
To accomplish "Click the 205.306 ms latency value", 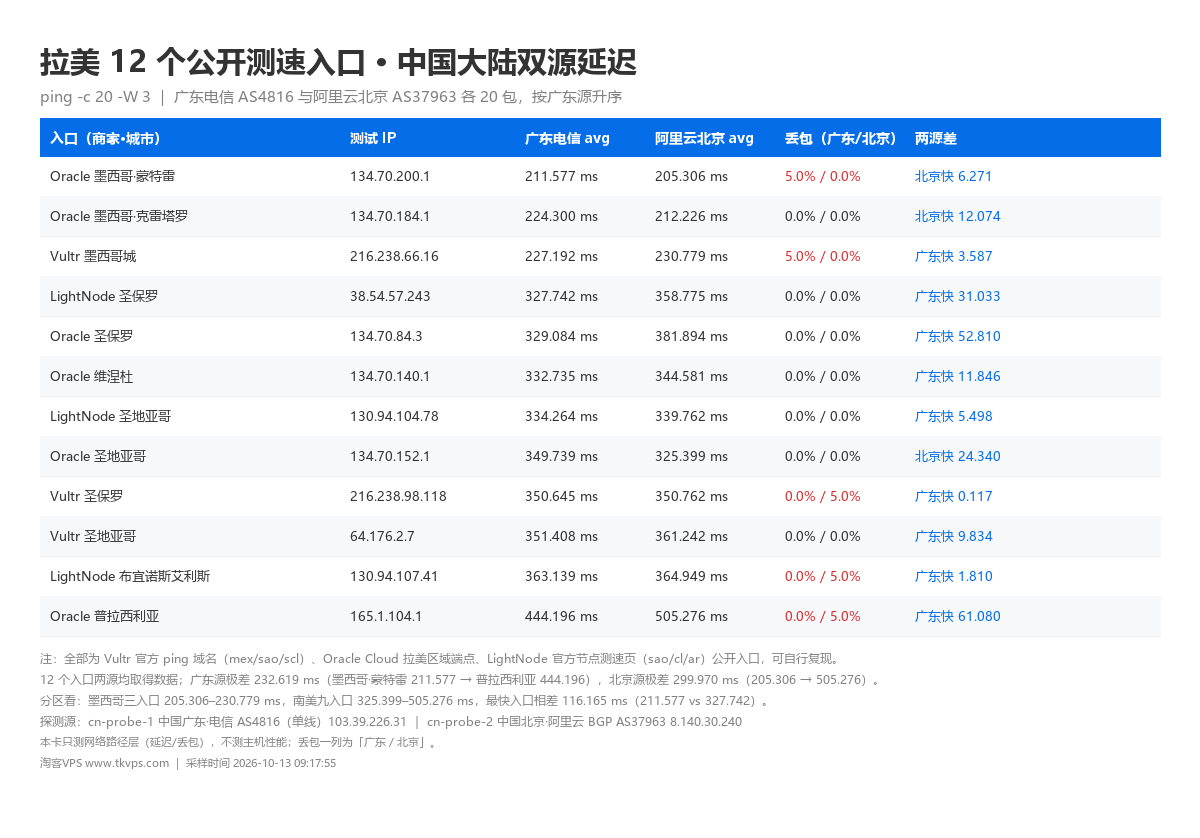I will (691, 176).
